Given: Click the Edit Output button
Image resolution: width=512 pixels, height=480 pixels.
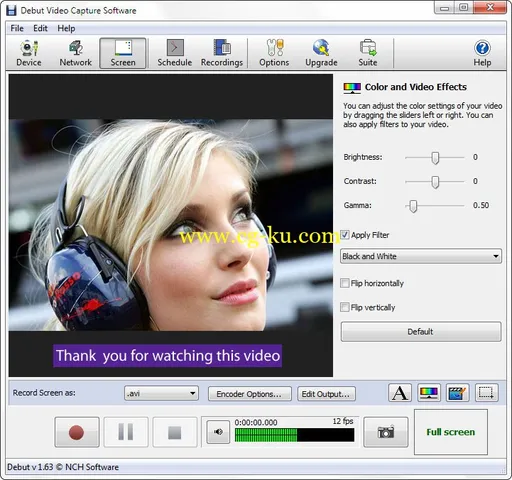Looking at the screenshot, I should [326, 394].
